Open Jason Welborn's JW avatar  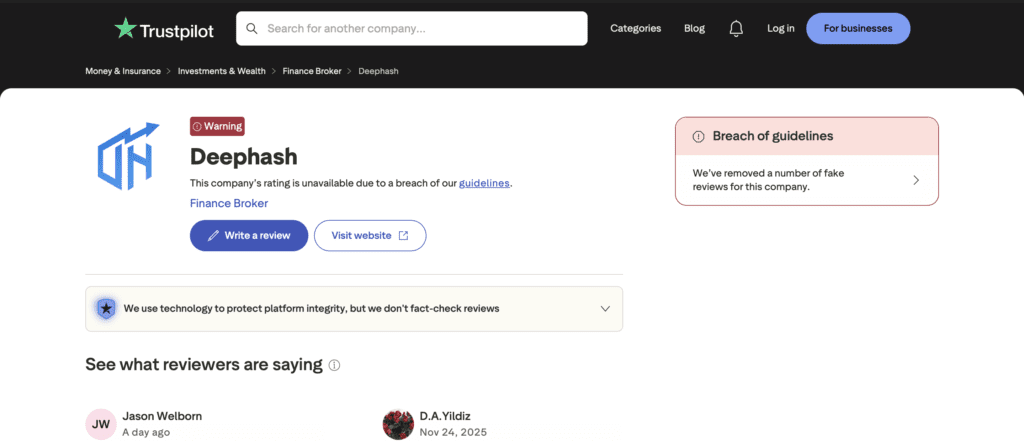[101, 424]
